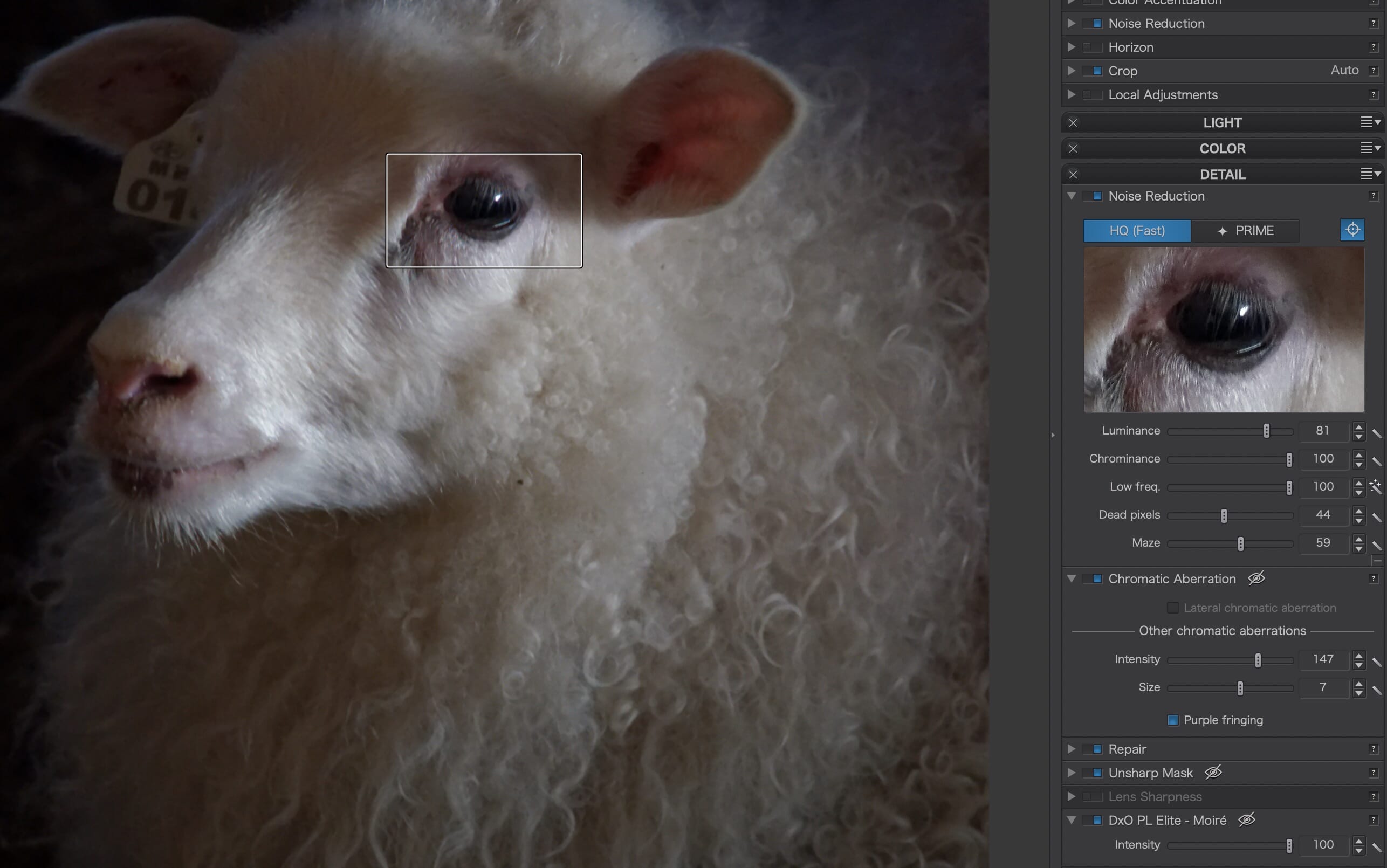This screenshot has width=1387, height=868.
Task: Open the COLOR palette options menu
Action: click(1370, 148)
